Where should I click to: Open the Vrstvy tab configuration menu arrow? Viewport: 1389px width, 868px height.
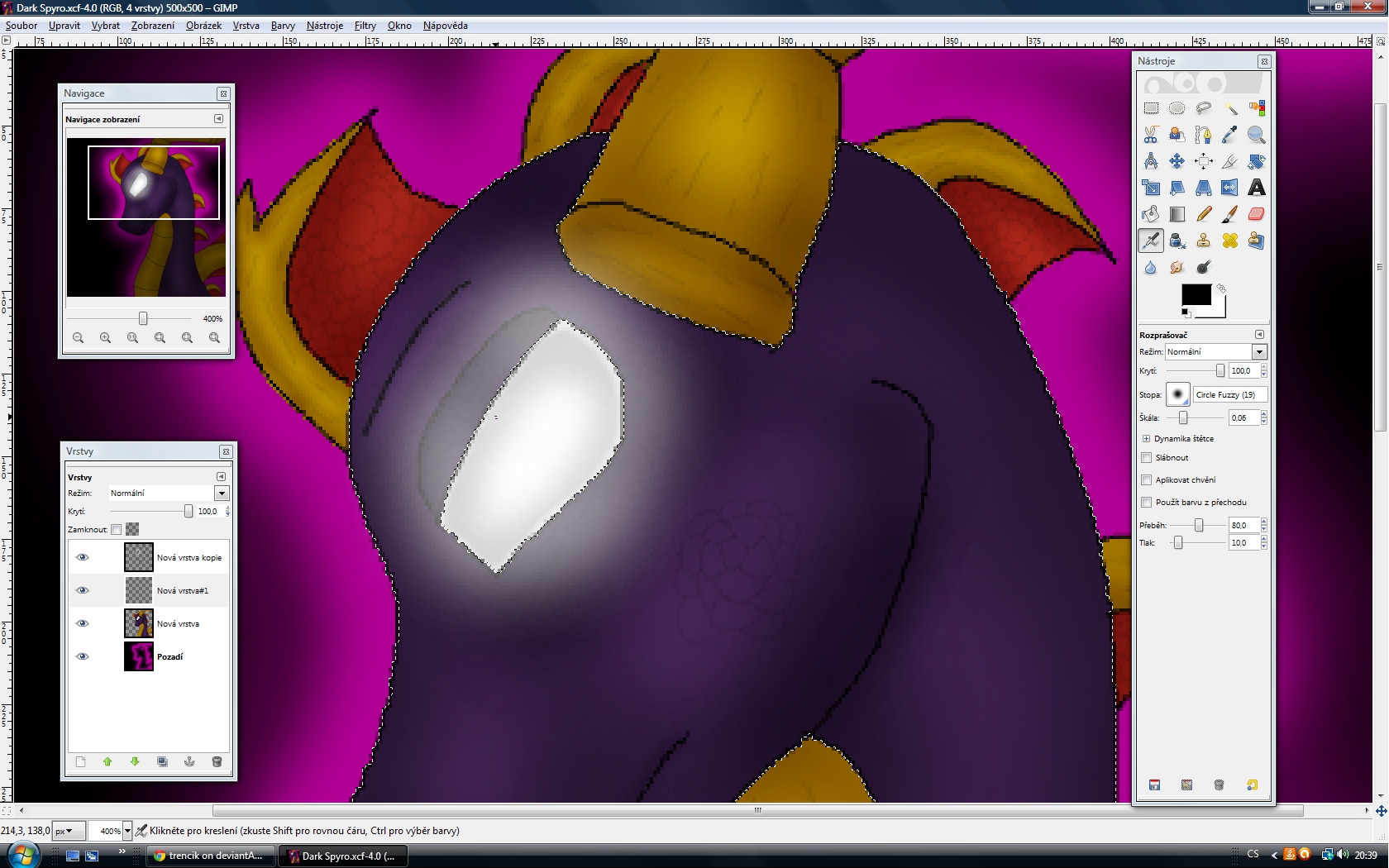(x=222, y=477)
